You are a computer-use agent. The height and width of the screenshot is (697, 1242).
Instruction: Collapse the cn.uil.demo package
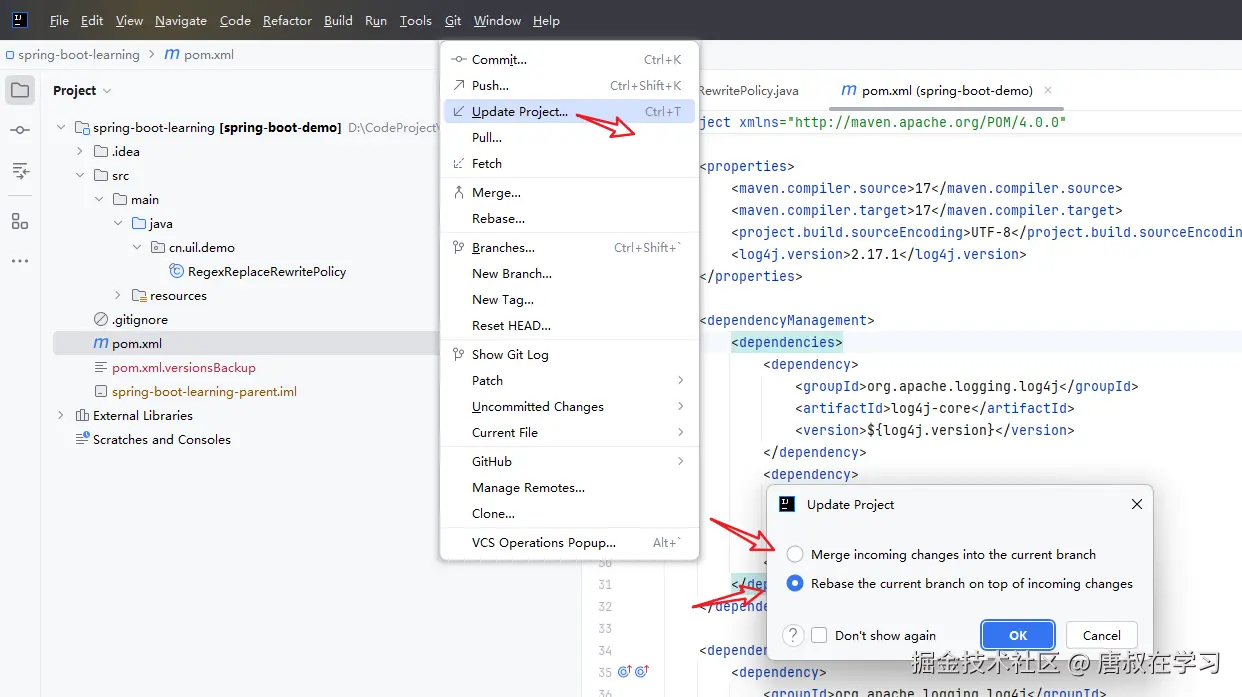[137, 248]
